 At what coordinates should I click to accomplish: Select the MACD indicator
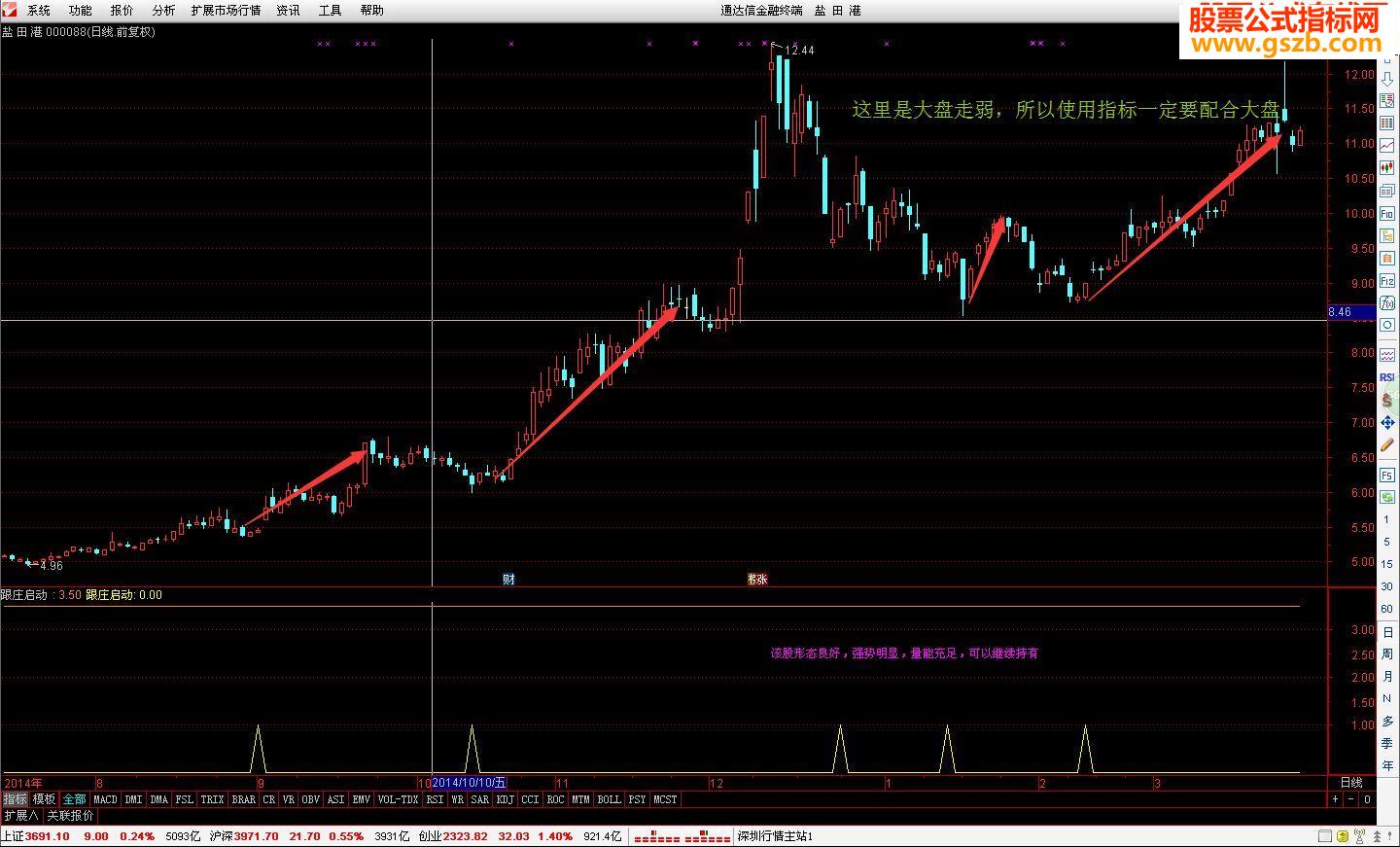(x=105, y=799)
